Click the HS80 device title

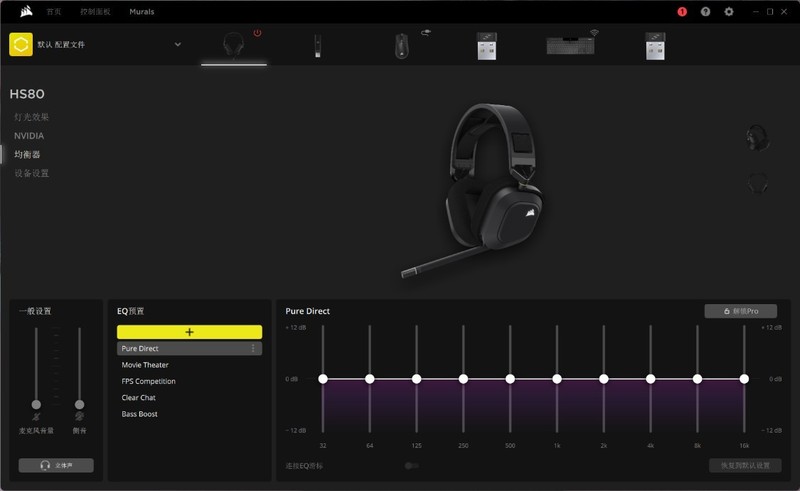(27, 94)
